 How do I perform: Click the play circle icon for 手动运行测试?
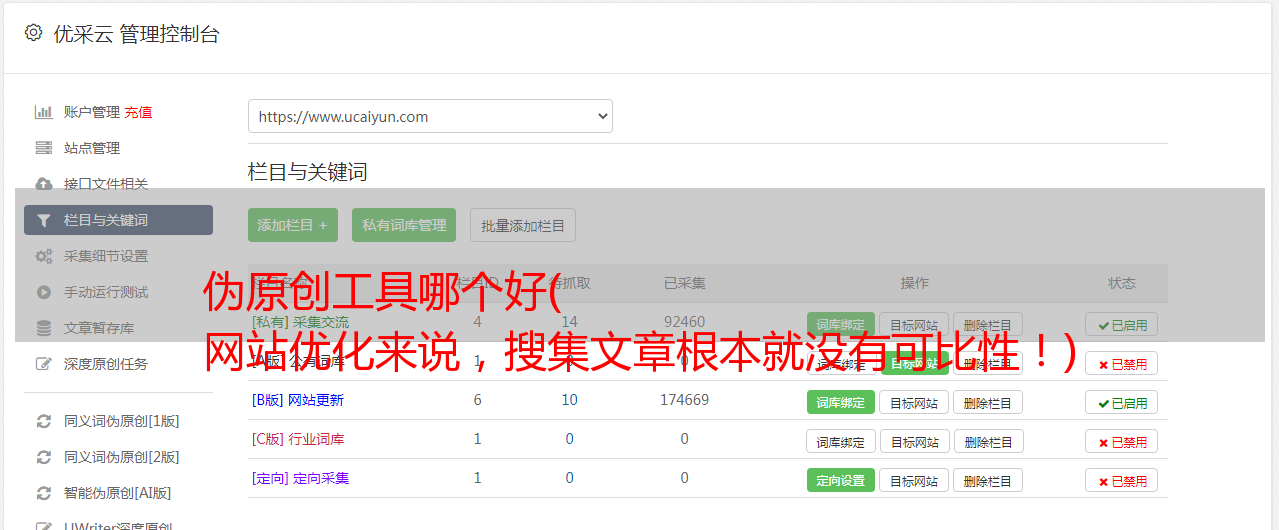point(43,292)
